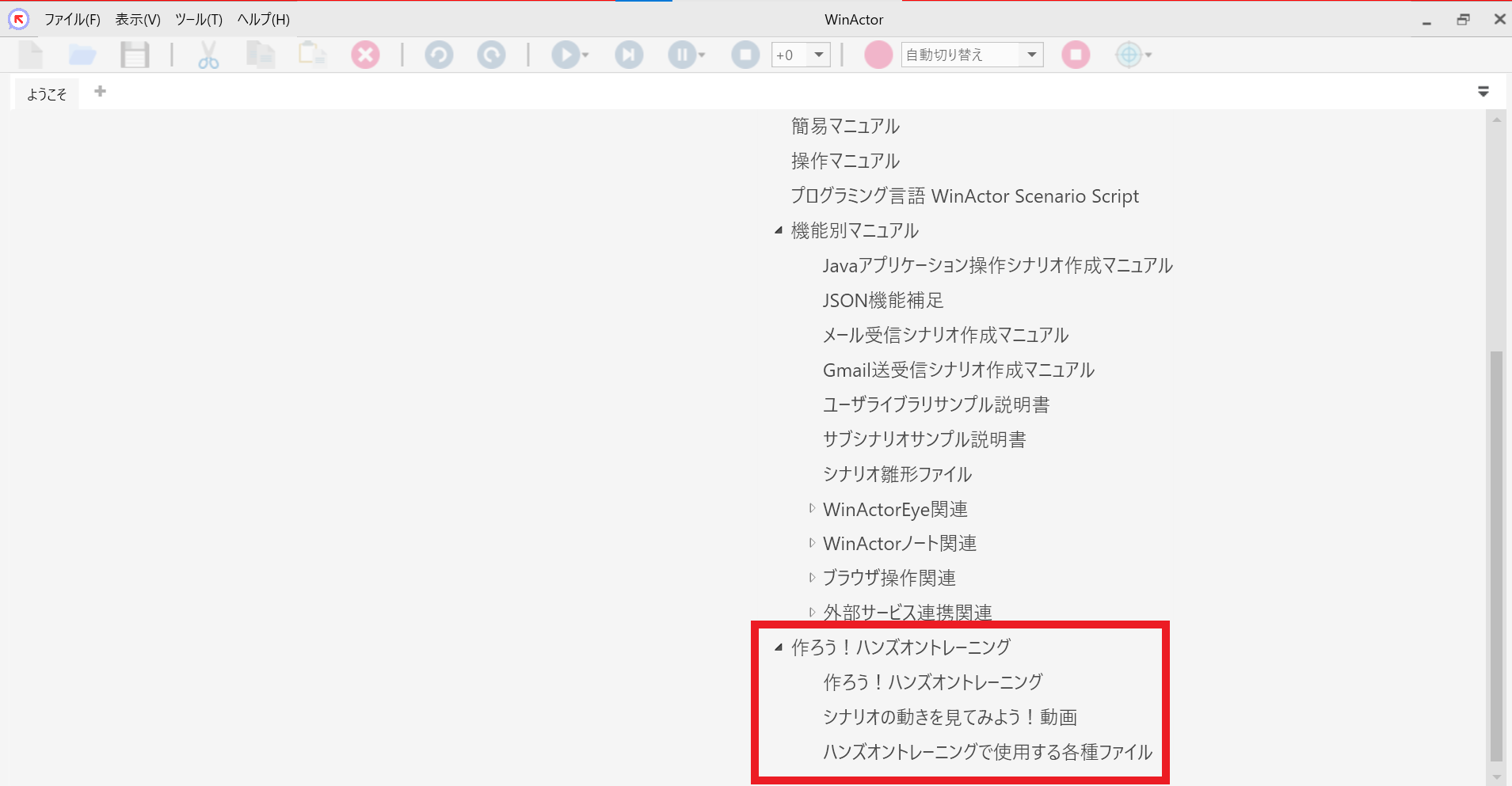Expand the WinActorEye関連 tree node

(x=813, y=509)
